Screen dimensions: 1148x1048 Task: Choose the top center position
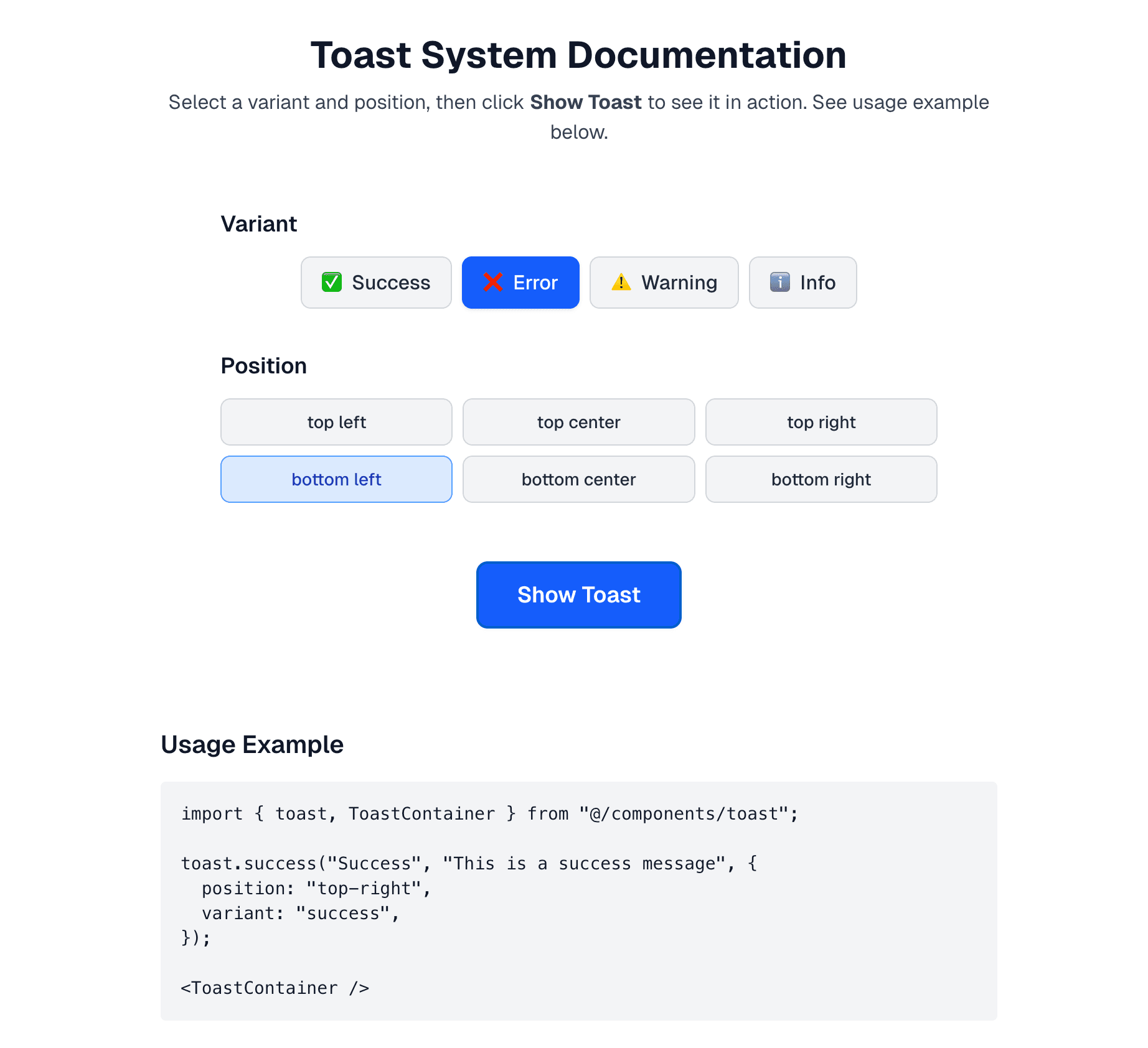578,422
